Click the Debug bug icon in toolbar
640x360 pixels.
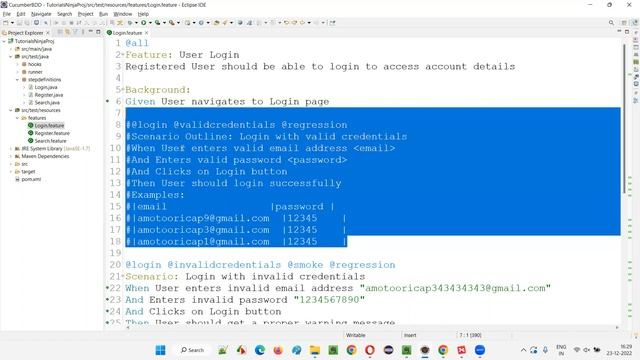coord(130,23)
